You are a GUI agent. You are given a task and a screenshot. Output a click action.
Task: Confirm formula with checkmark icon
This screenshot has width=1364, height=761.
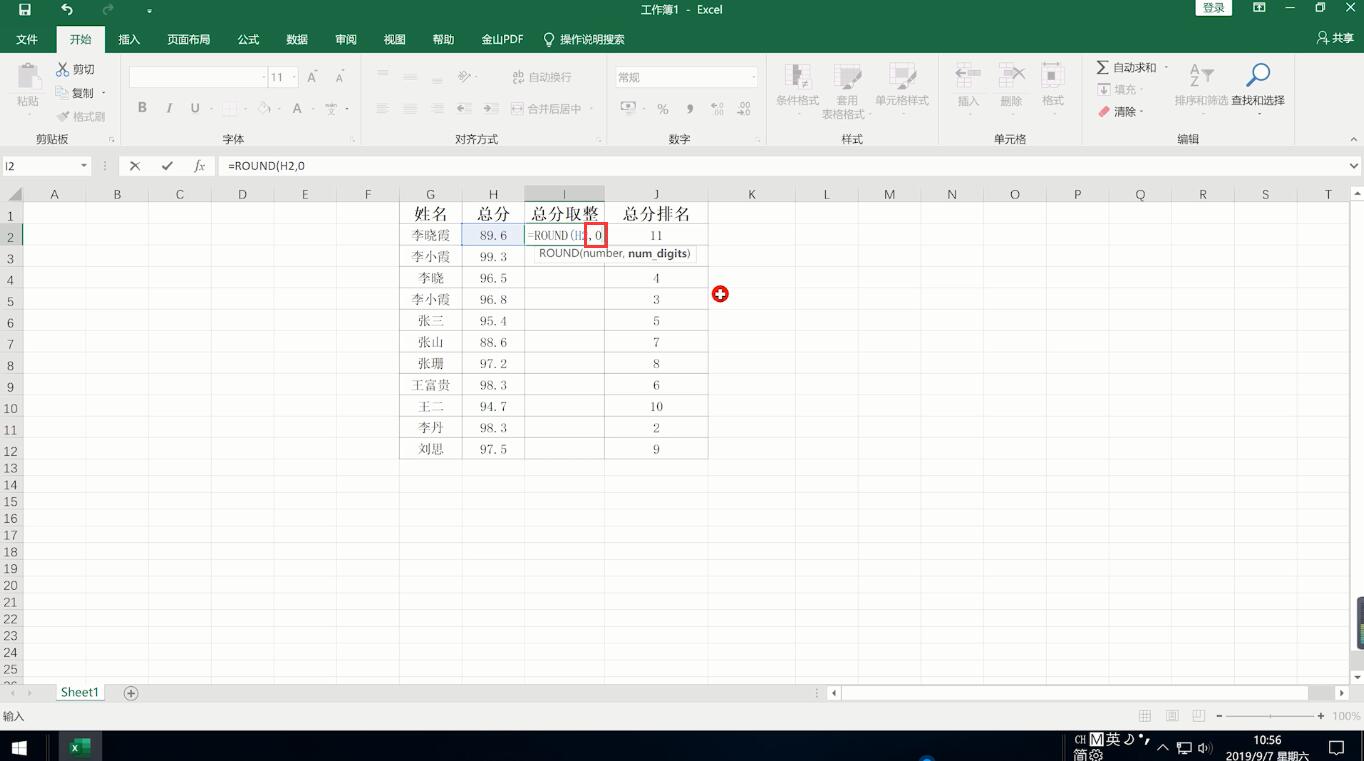click(x=167, y=166)
